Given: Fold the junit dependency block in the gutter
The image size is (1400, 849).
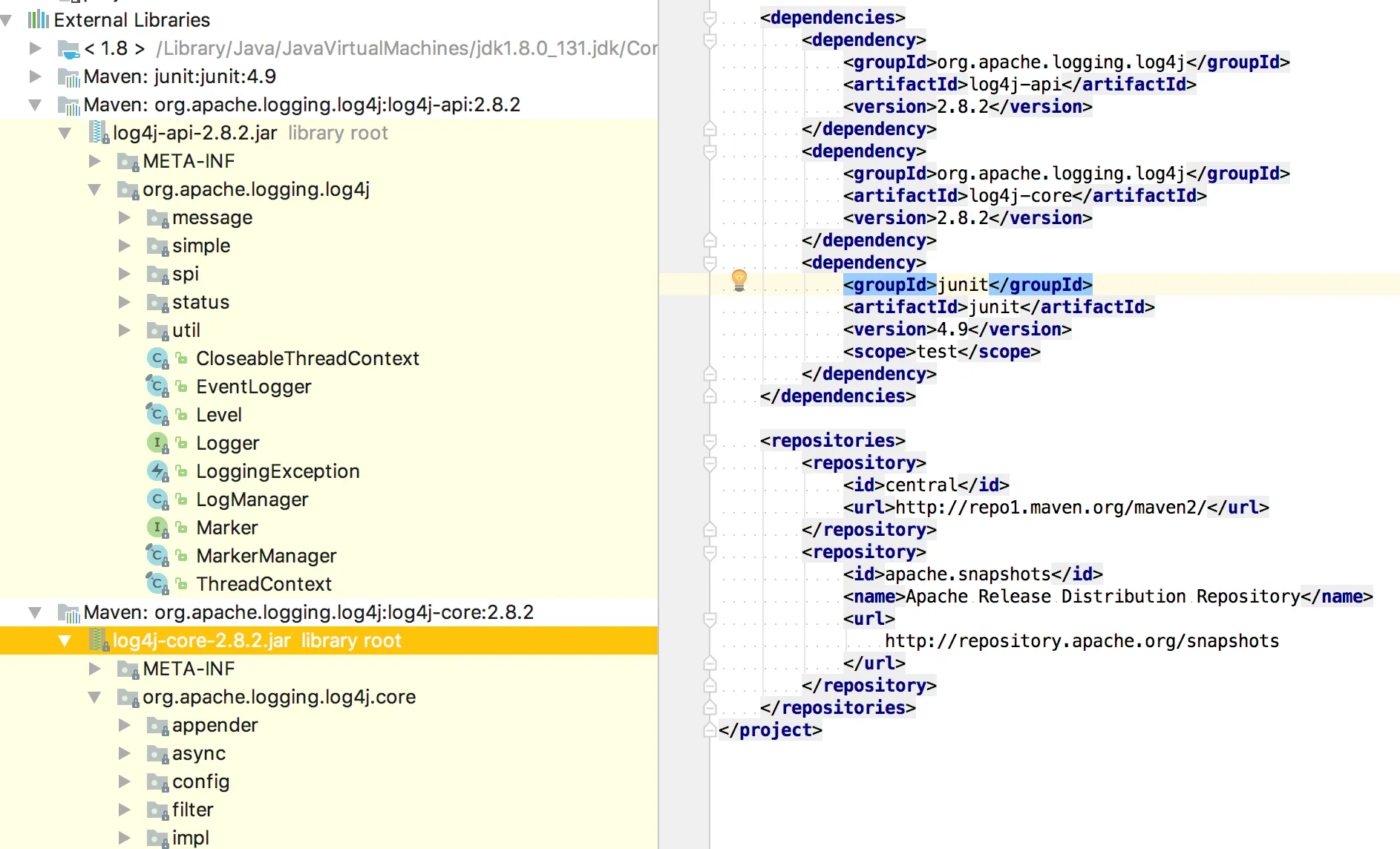Looking at the screenshot, I should coord(710,263).
